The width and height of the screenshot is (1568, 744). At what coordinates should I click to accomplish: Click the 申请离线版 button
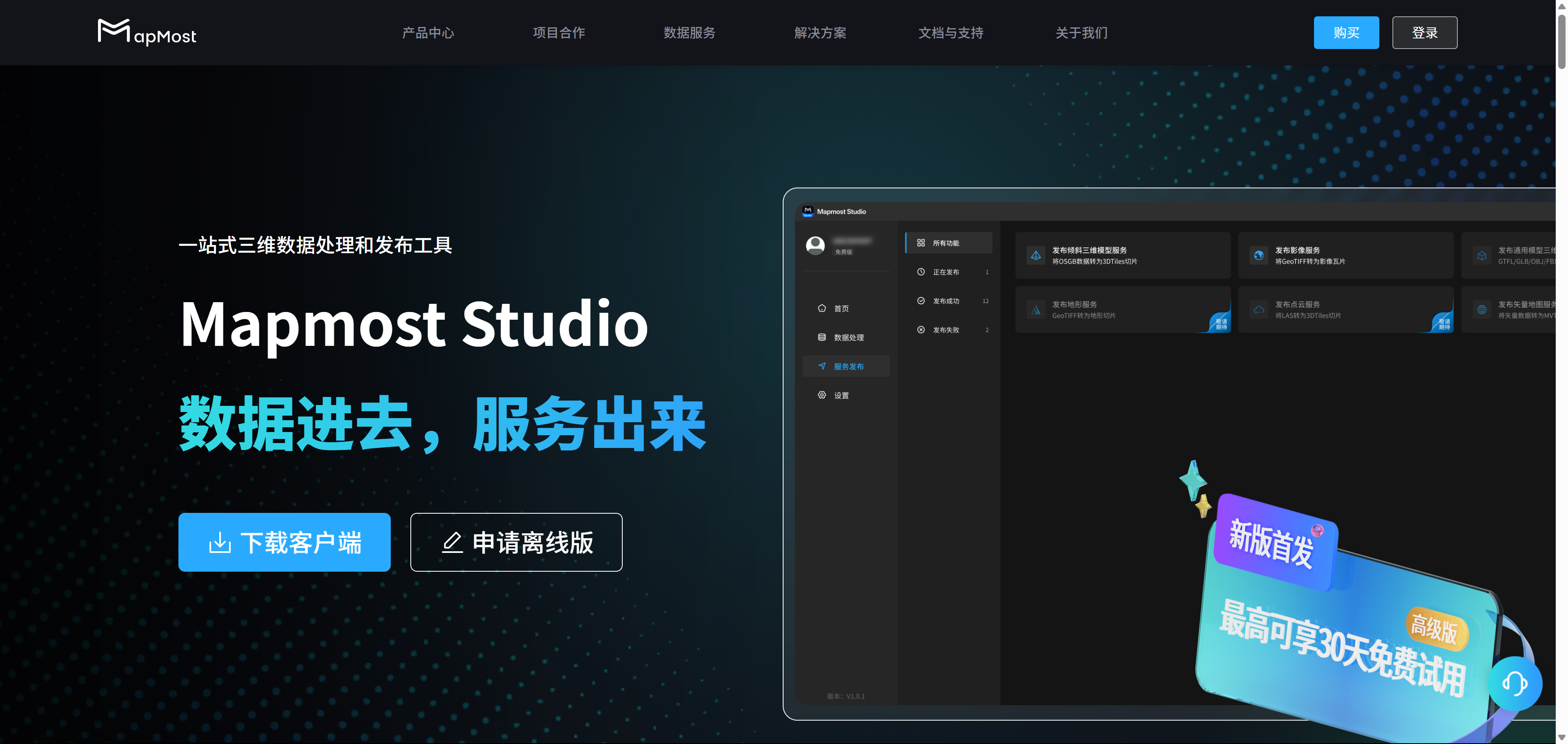[516, 542]
